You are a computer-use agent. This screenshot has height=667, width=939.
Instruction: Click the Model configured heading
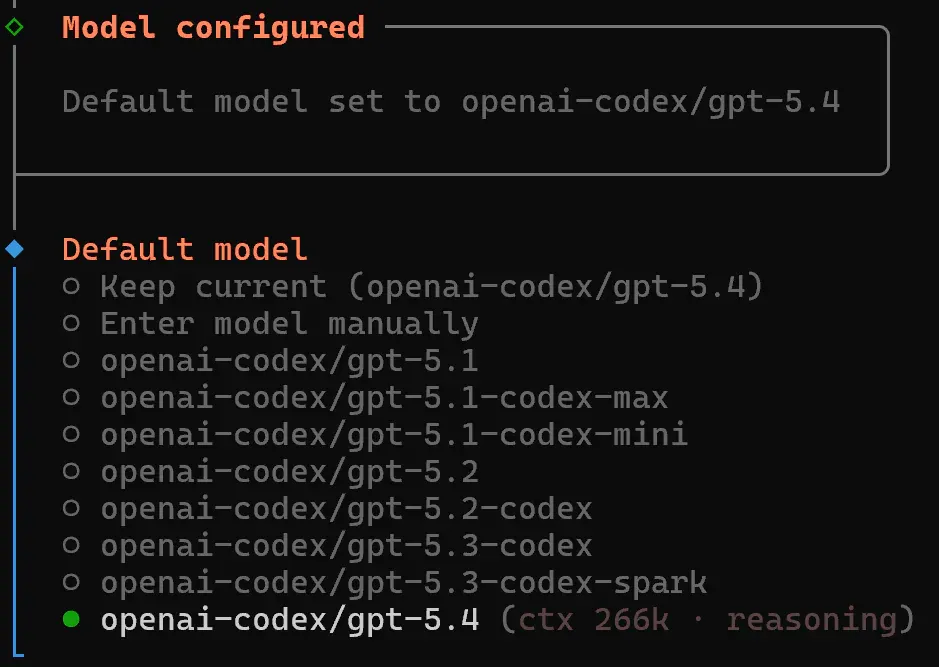pos(213,28)
